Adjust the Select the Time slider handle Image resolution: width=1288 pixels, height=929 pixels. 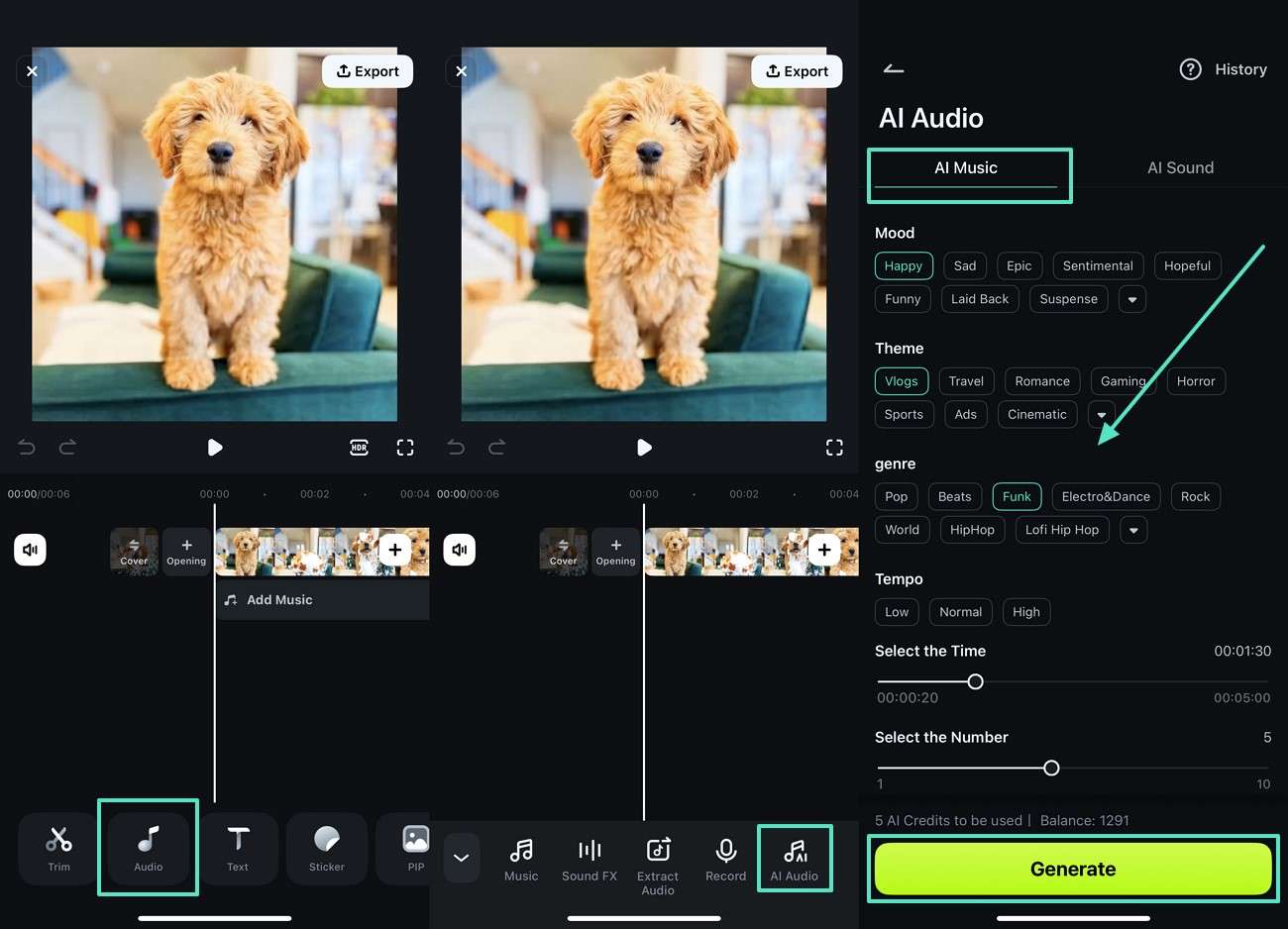[x=975, y=681]
